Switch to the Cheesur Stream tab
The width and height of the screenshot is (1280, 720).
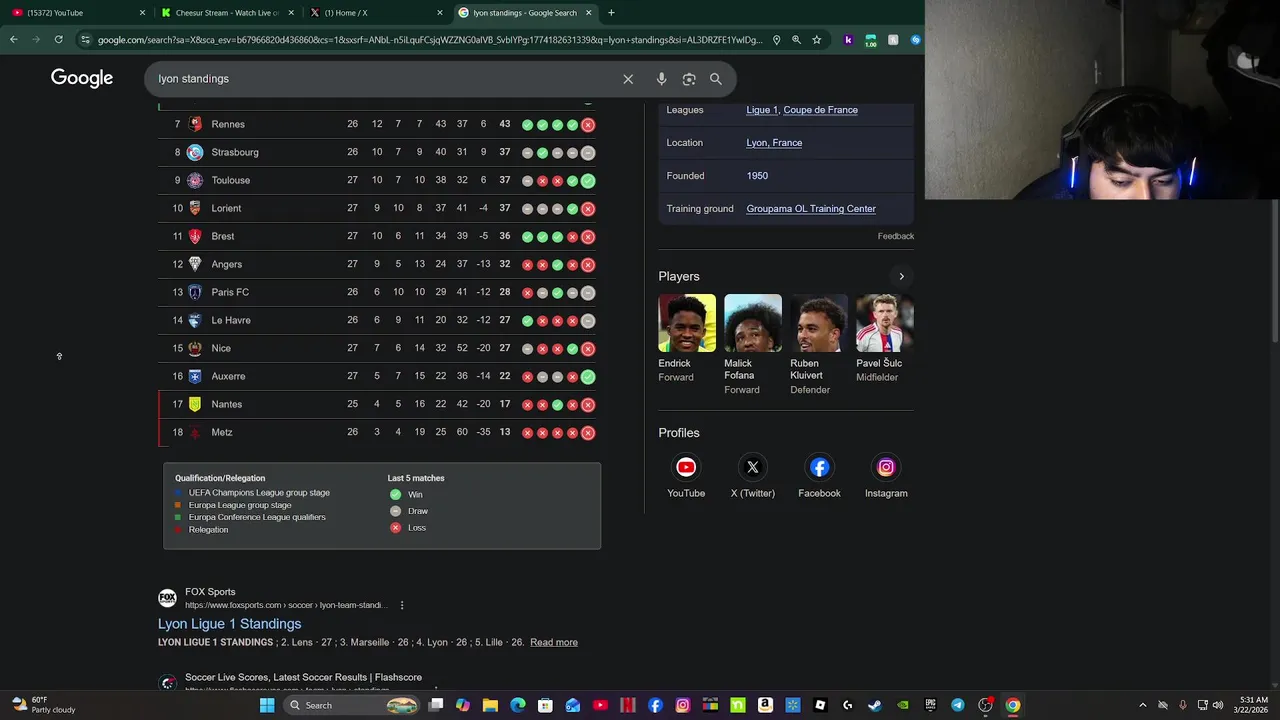coord(225,13)
